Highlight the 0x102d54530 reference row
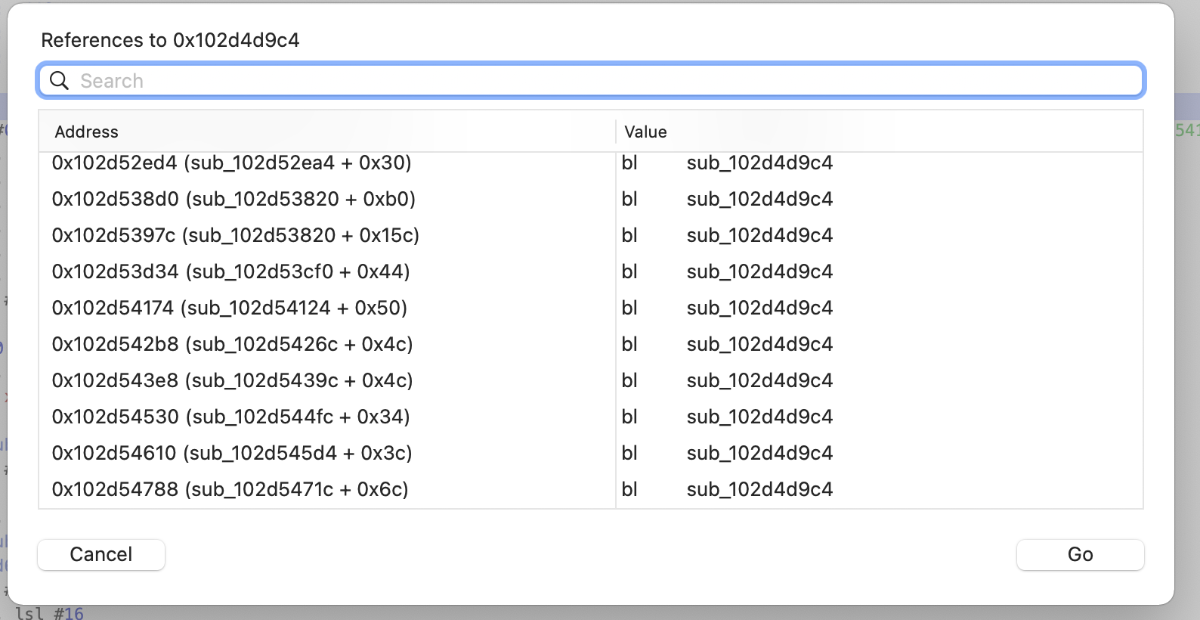Screen dimensions: 1200x620 231,416
